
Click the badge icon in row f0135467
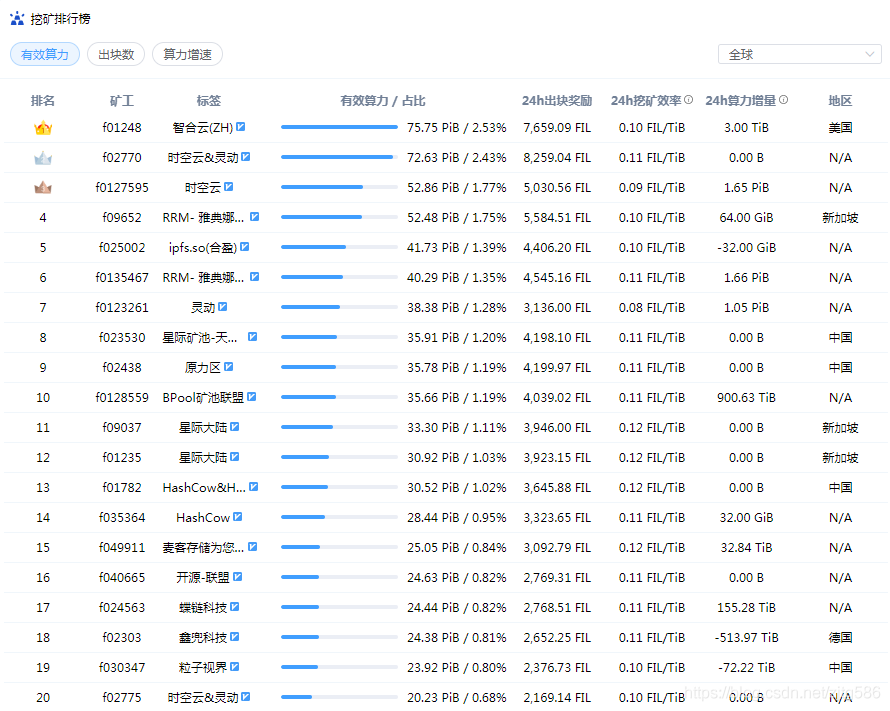pos(255,277)
